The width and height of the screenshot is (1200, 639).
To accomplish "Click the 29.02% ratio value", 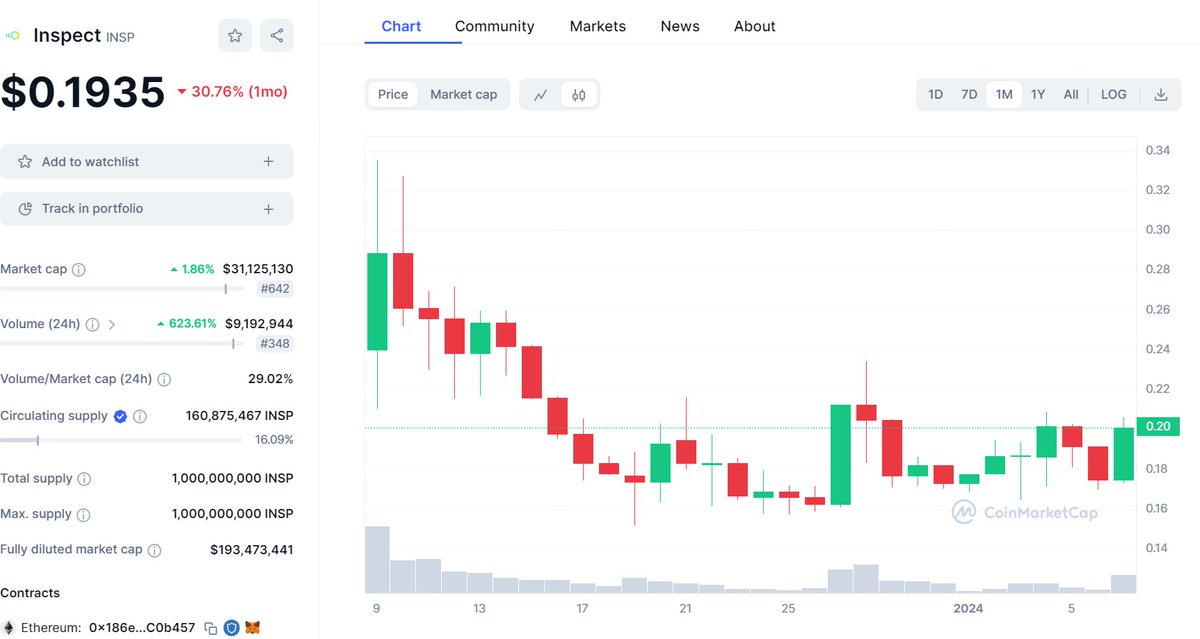I will [271, 379].
